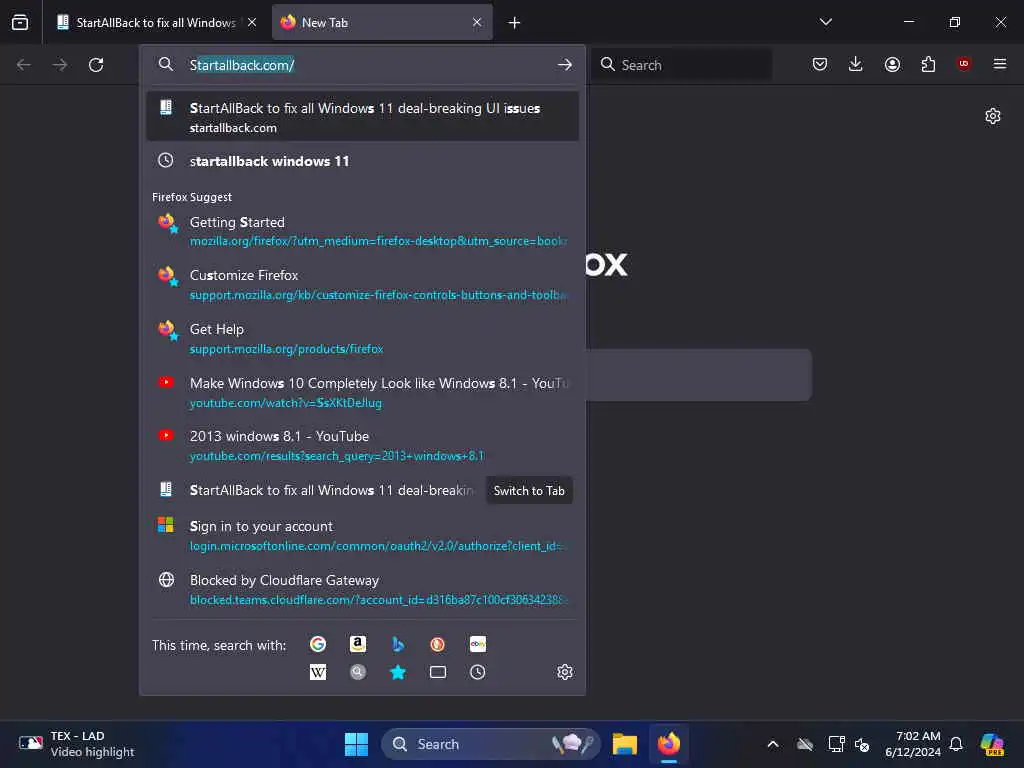
Task: Save to Pocket
Action: [820, 64]
